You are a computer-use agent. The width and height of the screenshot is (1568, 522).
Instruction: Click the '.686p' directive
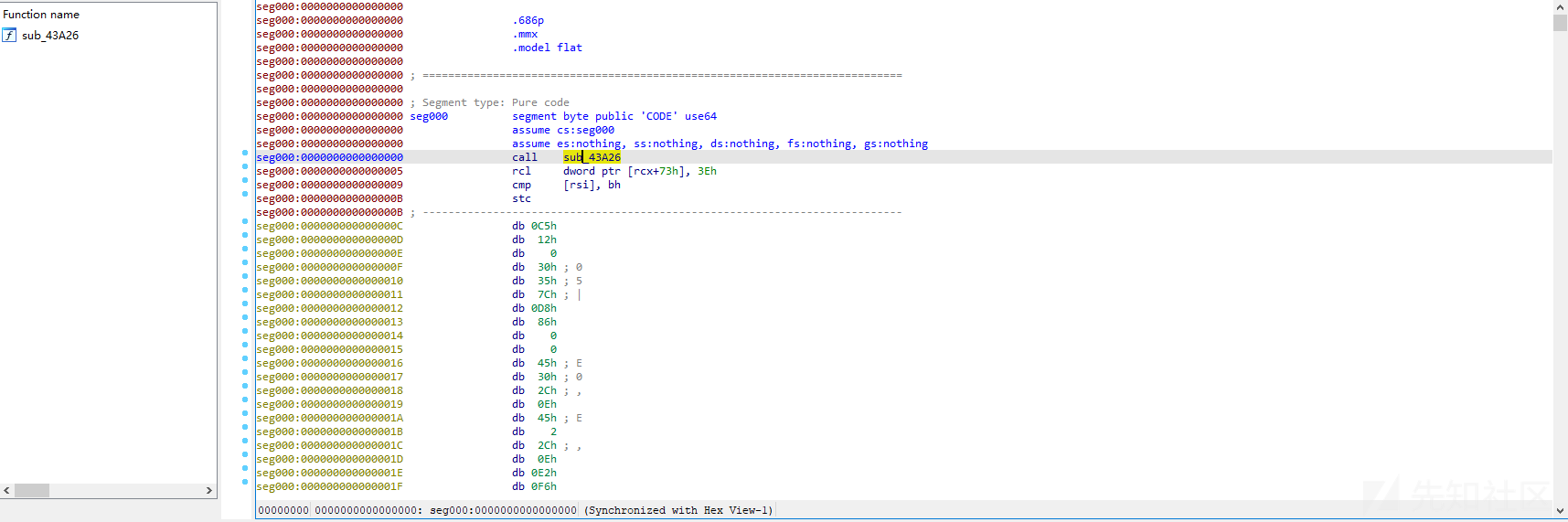528,20
